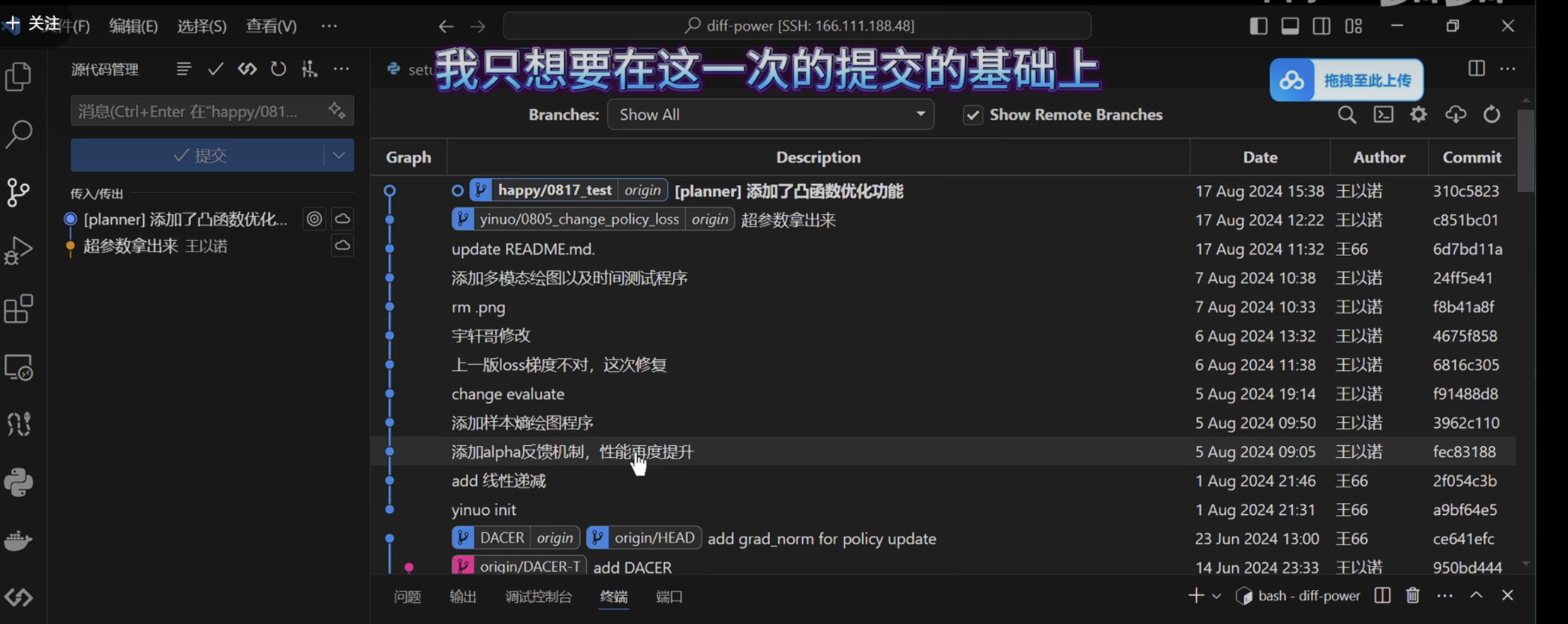Image resolution: width=1568 pixels, height=624 pixels.
Task: Open customize layout icon in title bar
Action: tap(1353, 26)
